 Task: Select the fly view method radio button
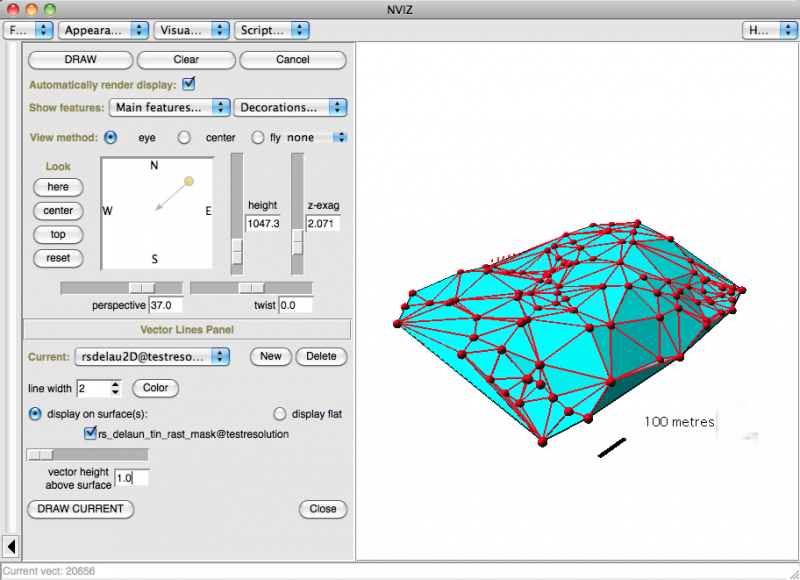(x=258, y=137)
